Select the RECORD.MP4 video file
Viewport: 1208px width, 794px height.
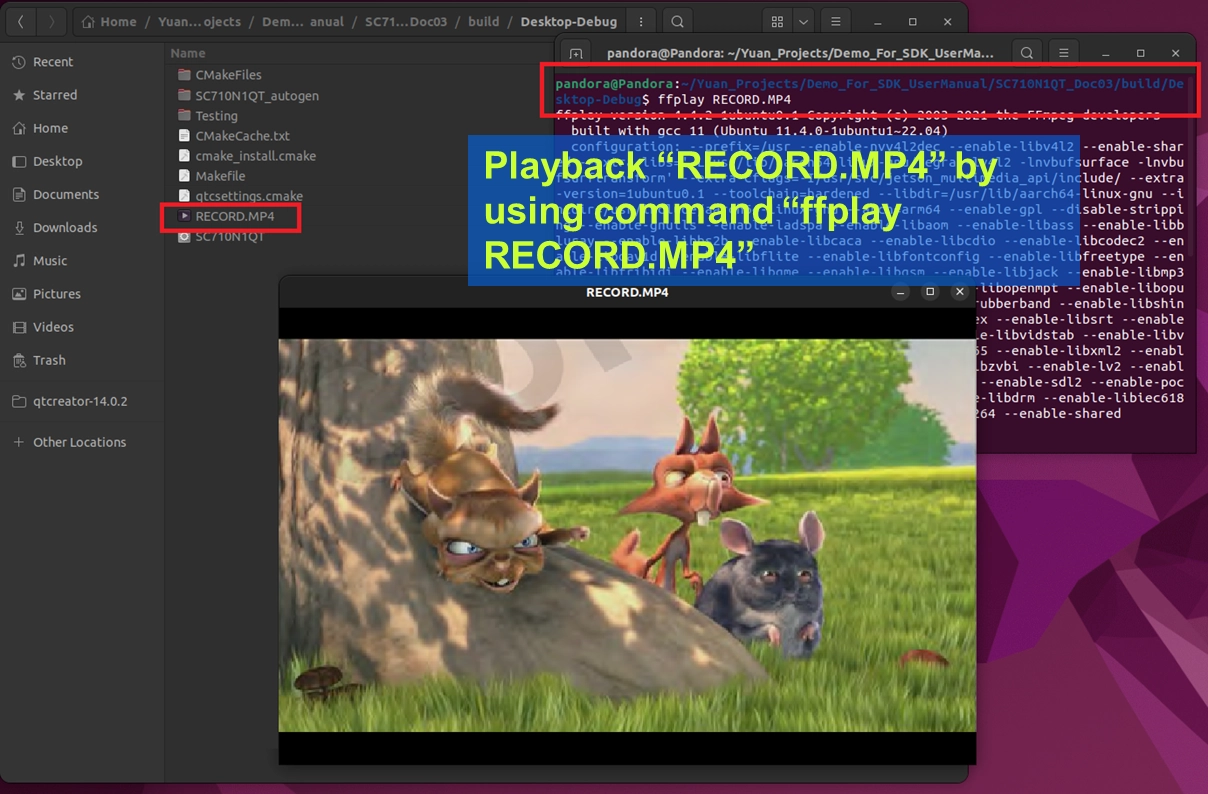click(x=226, y=216)
